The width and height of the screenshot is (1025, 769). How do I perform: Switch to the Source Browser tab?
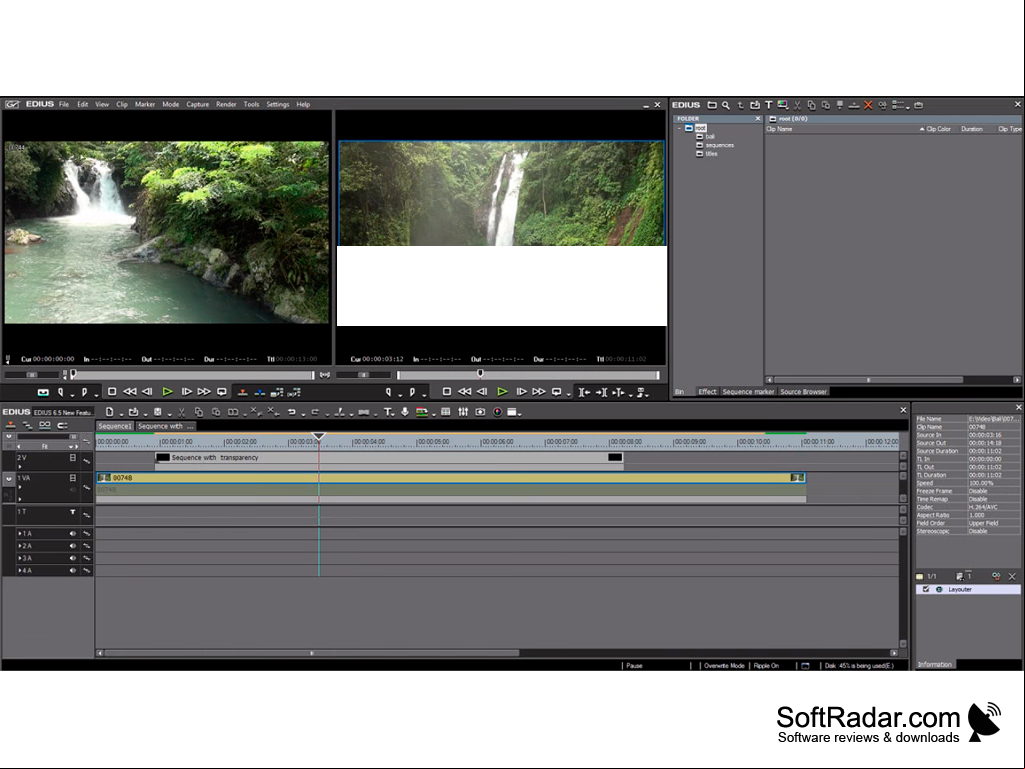(x=803, y=392)
